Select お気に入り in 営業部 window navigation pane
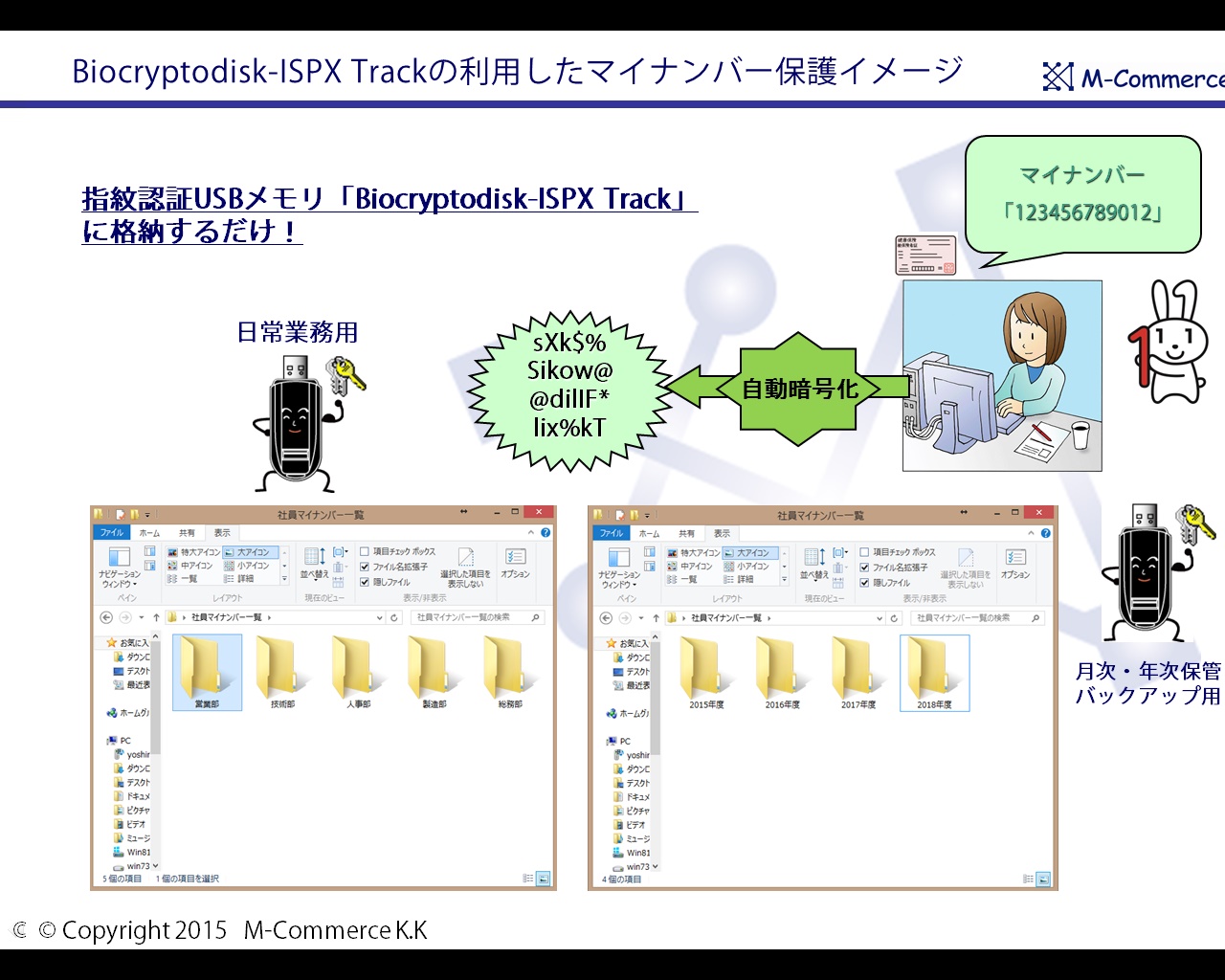 [x=128, y=642]
